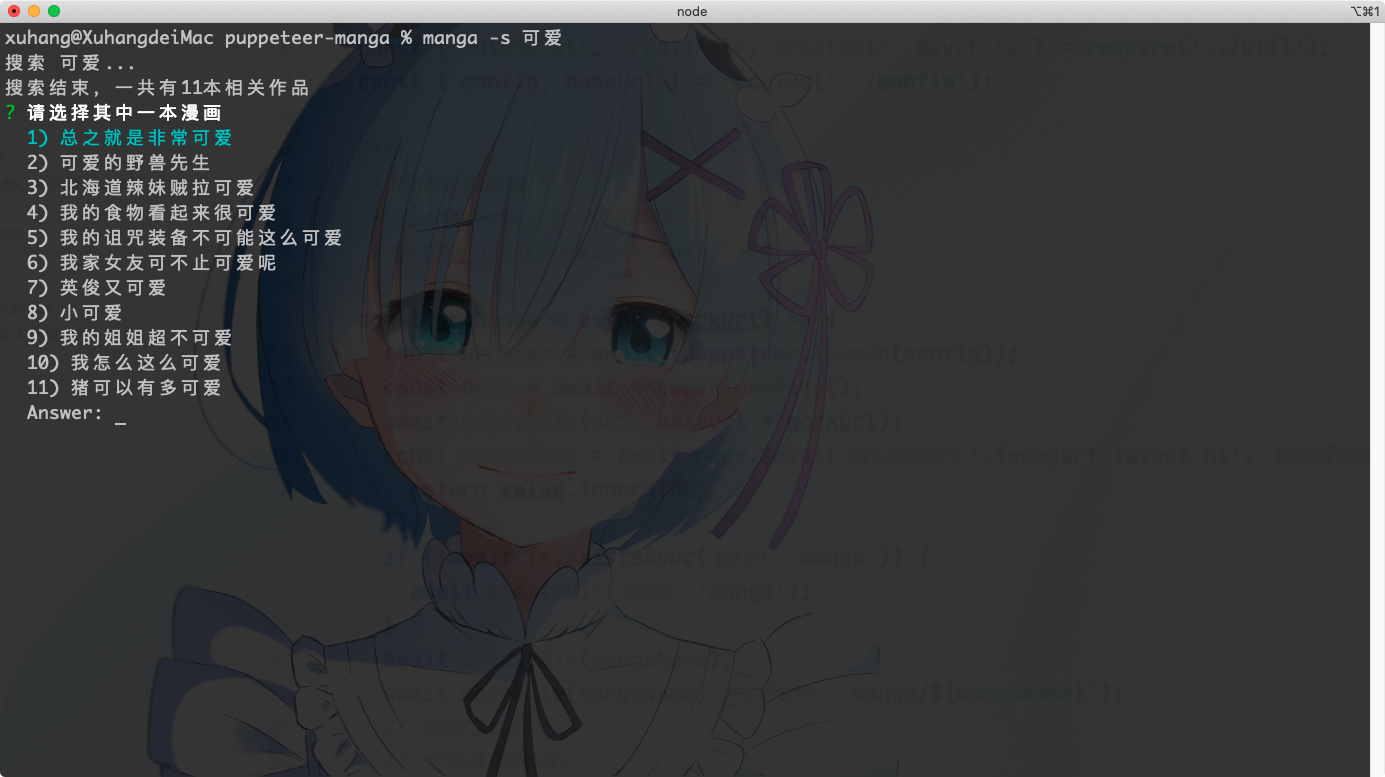1385x777 pixels.
Task: Select option 6 我家女友可不止可爱呢
Action: [x=151, y=263]
